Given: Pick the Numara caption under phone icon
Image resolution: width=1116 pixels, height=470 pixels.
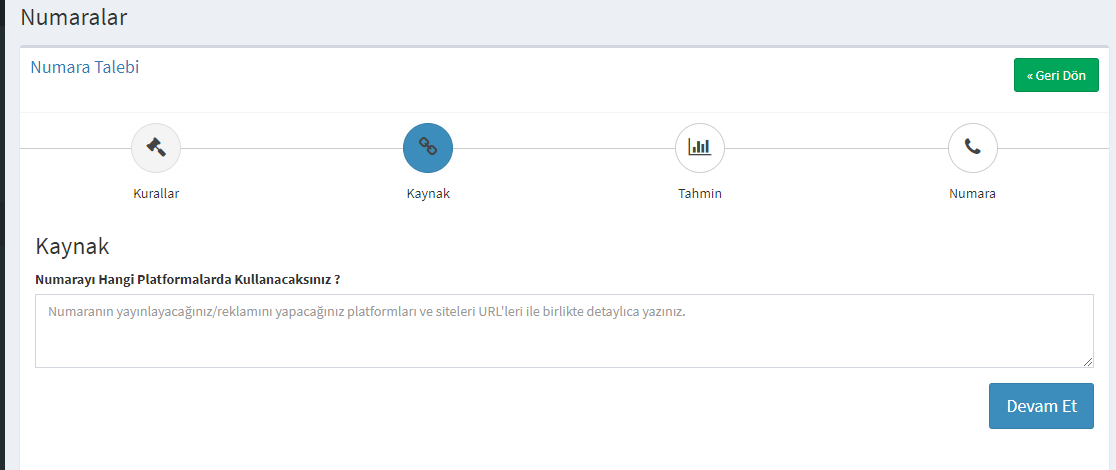Looking at the screenshot, I should [x=972, y=194].
